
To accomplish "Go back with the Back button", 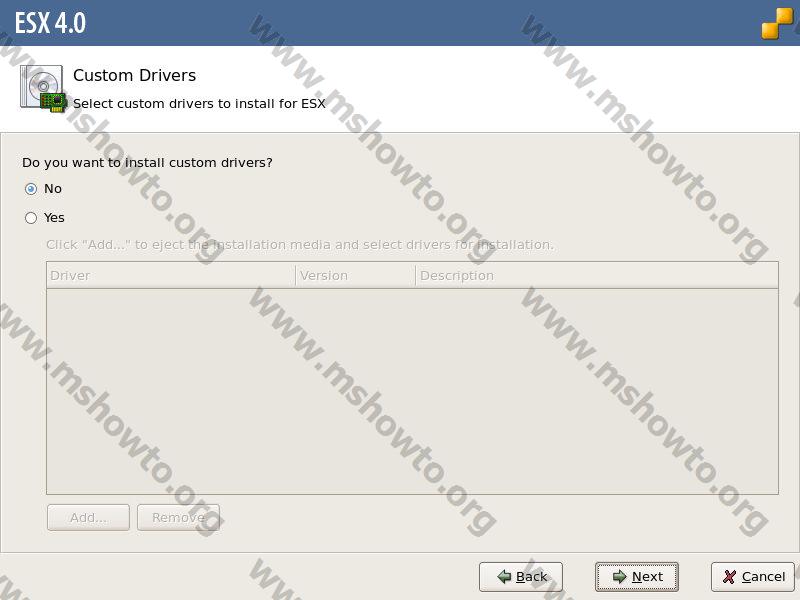I will tap(521, 577).
